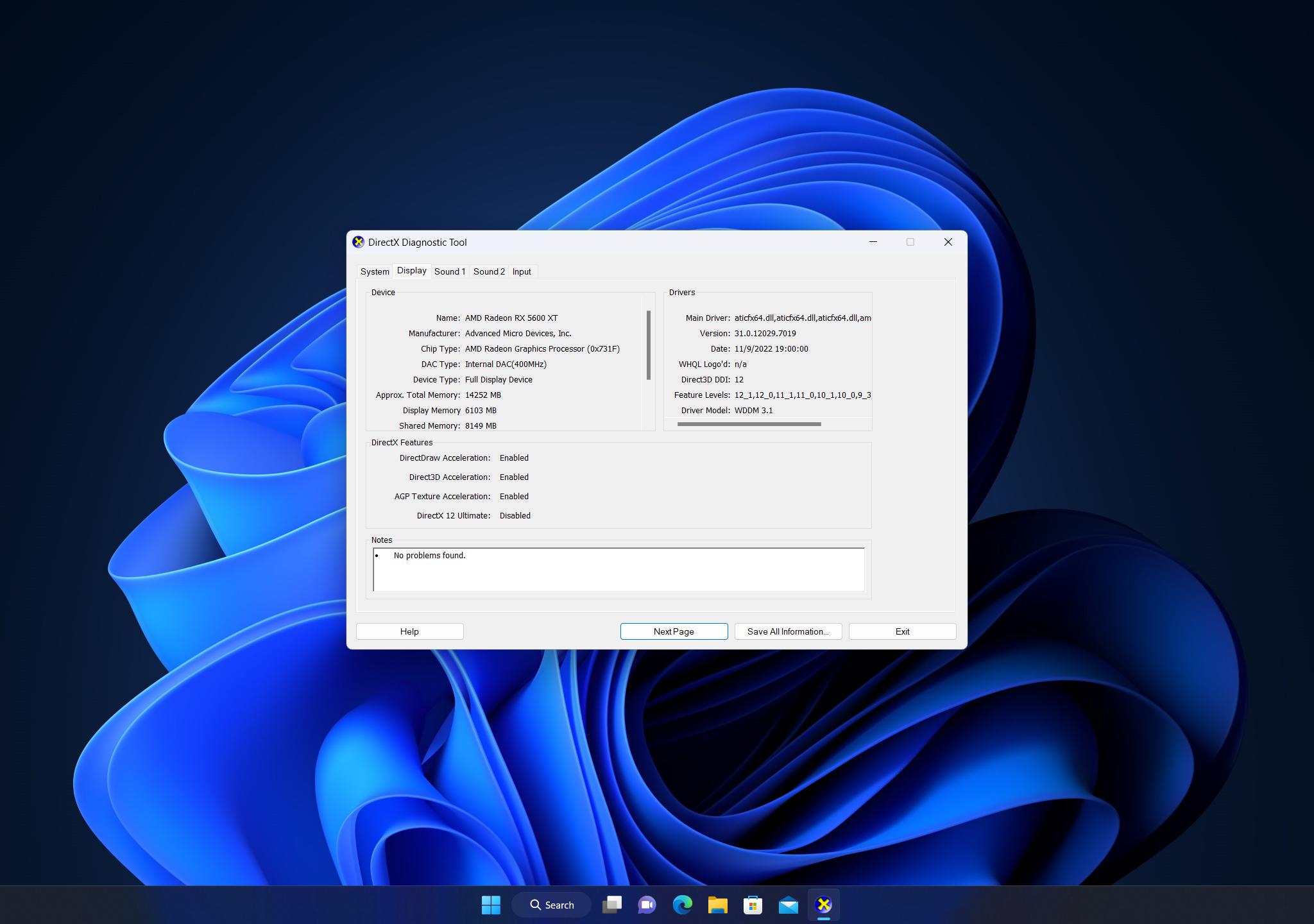Open the Input tab
This screenshot has width=1314, height=924.
(x=522, y=271)
